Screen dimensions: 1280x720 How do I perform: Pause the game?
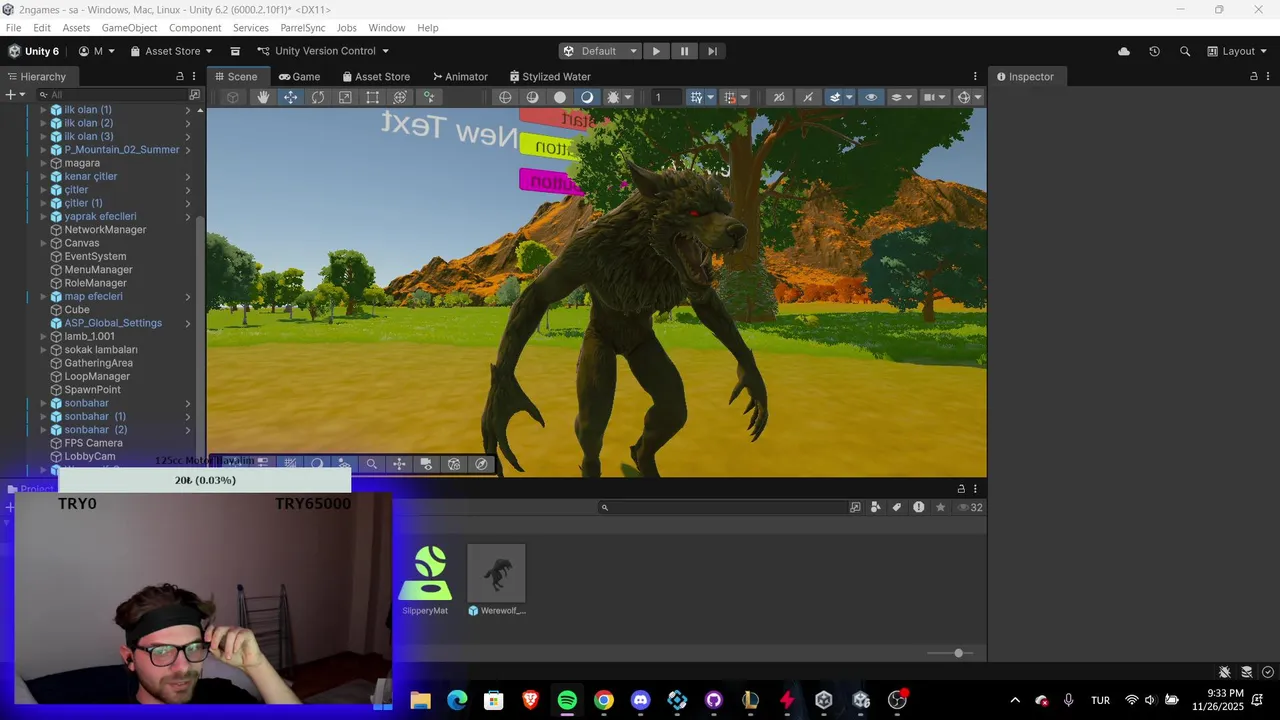coord(684,51)
